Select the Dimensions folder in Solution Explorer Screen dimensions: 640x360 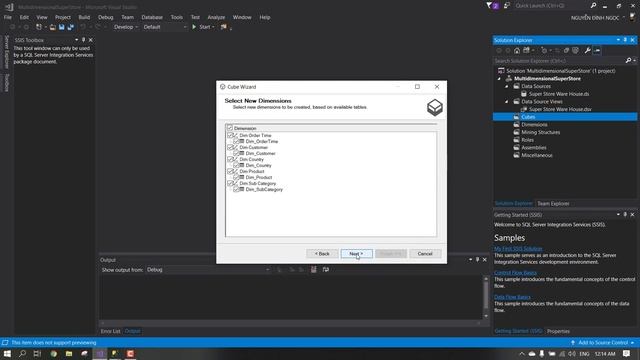point(534,124)
